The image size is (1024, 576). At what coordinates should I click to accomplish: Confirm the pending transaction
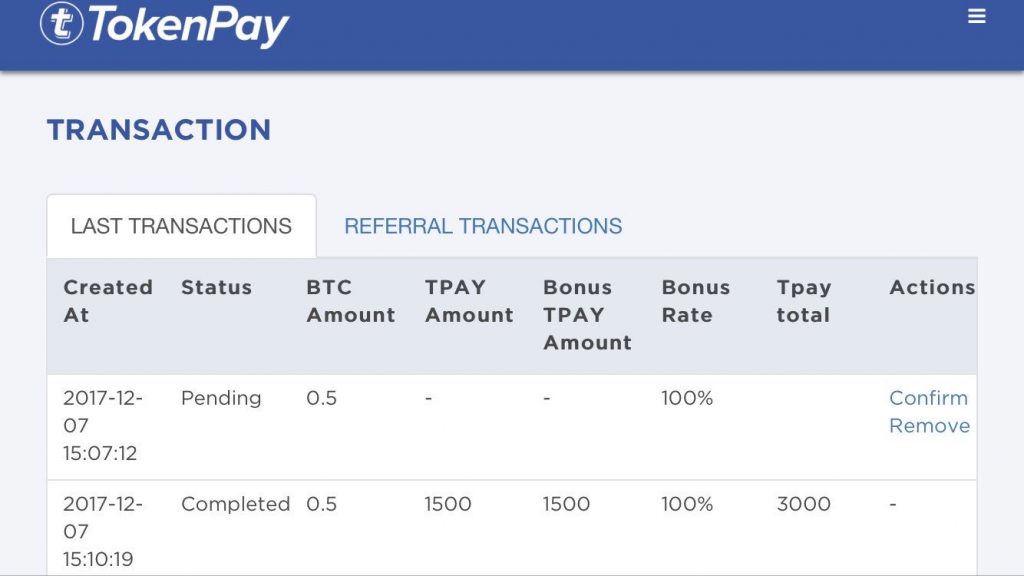[x=928, y=398]
